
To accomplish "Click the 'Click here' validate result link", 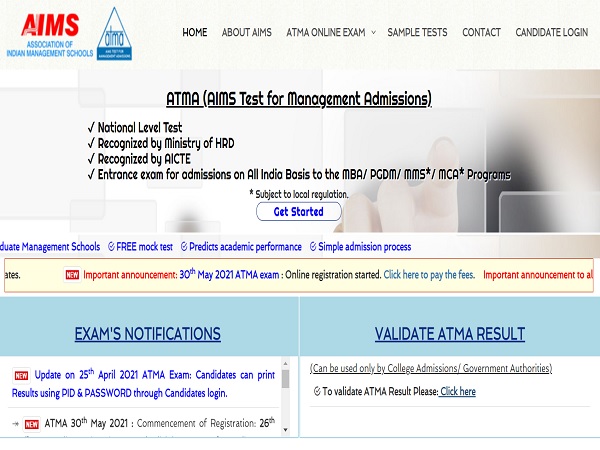I will click(458, 391).
